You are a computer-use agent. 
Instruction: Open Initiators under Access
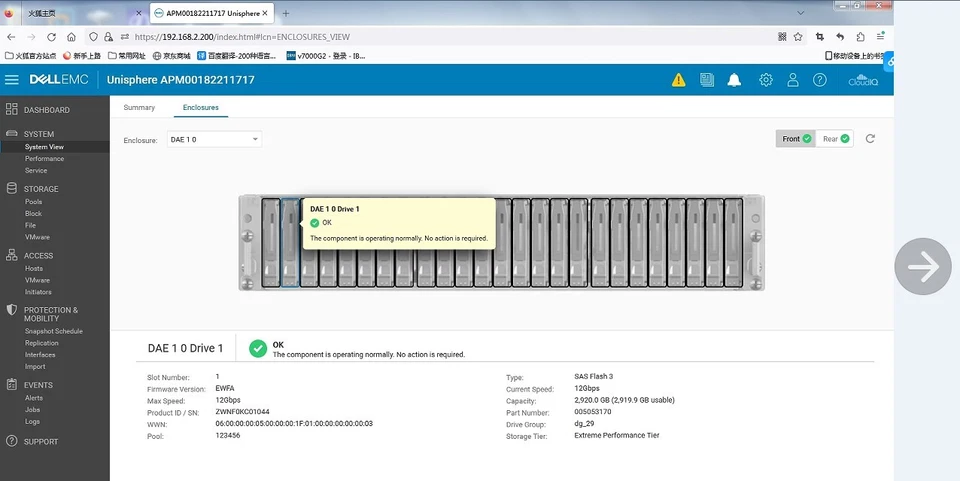[38, 292]
